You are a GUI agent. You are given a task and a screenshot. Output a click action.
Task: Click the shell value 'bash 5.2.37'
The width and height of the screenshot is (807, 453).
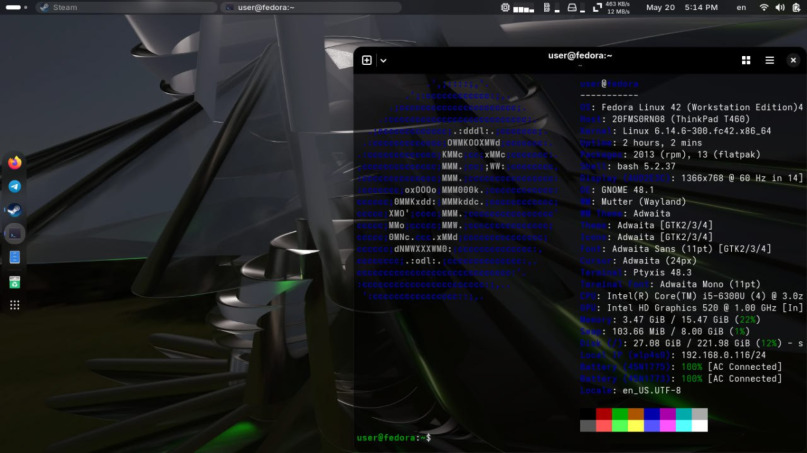click(x=646, y=167)
